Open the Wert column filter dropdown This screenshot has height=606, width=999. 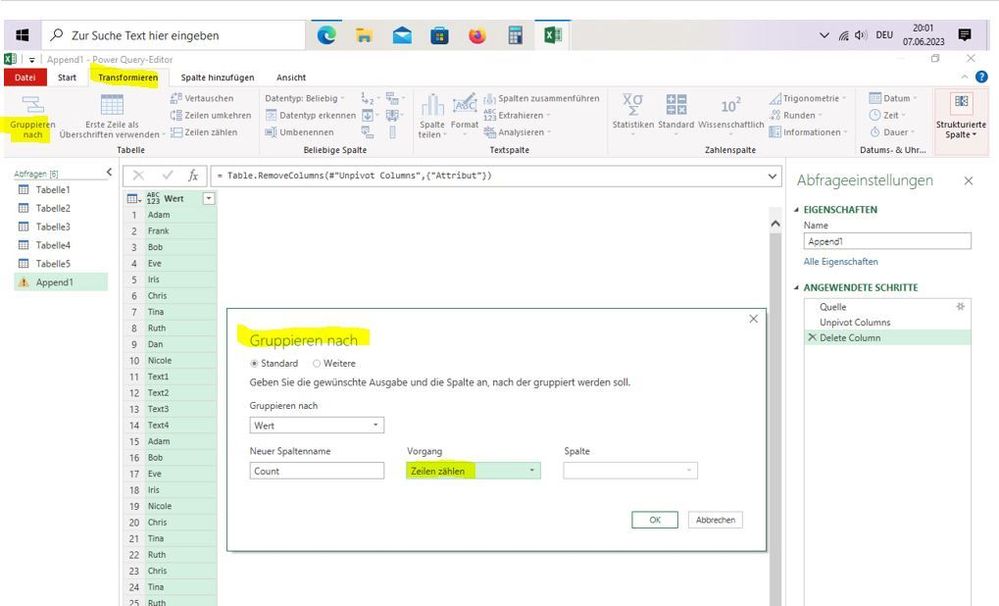point(209,199)
